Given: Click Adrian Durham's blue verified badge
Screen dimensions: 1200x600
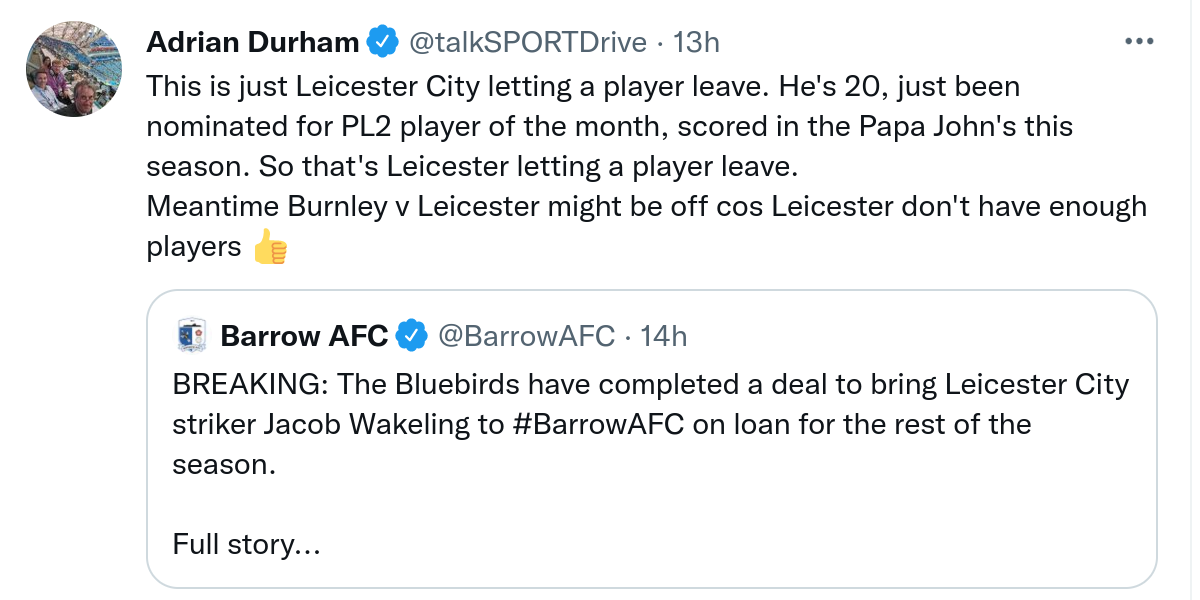Looking at the screenshot, I should click(381, 42).
